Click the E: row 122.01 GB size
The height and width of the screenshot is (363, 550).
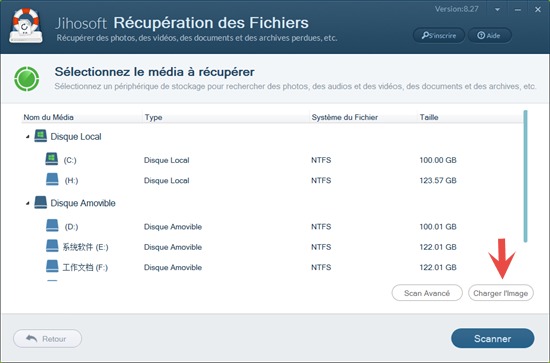(x=438, y=247)
